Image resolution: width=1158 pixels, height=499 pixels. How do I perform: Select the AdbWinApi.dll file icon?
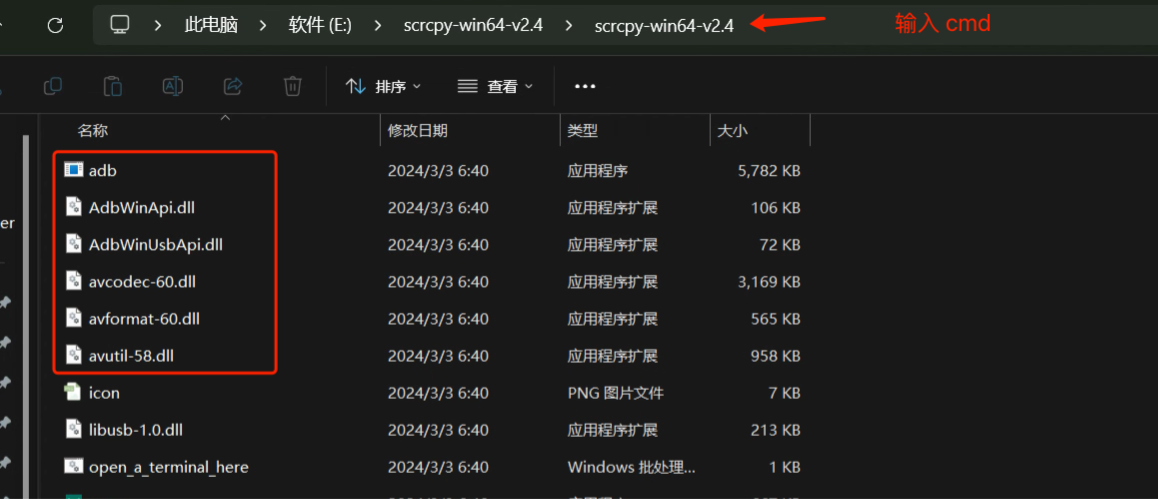click(73, 207)
